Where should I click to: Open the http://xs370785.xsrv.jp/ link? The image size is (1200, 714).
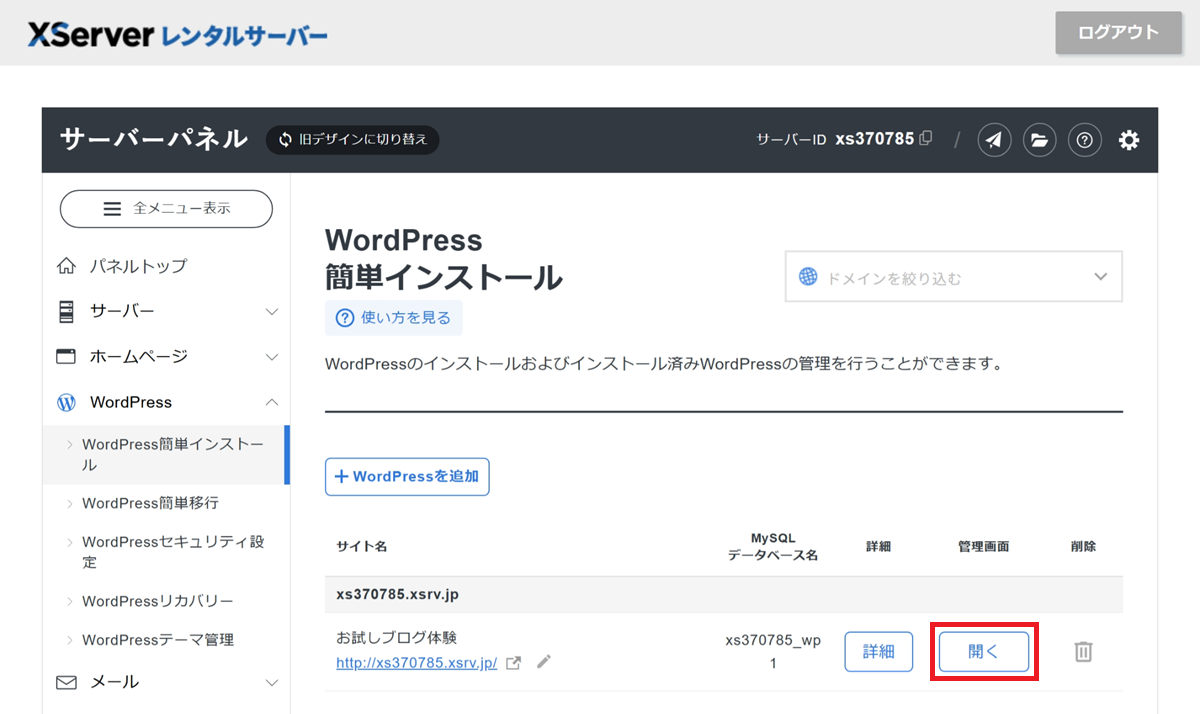click(x=417, y=663)
